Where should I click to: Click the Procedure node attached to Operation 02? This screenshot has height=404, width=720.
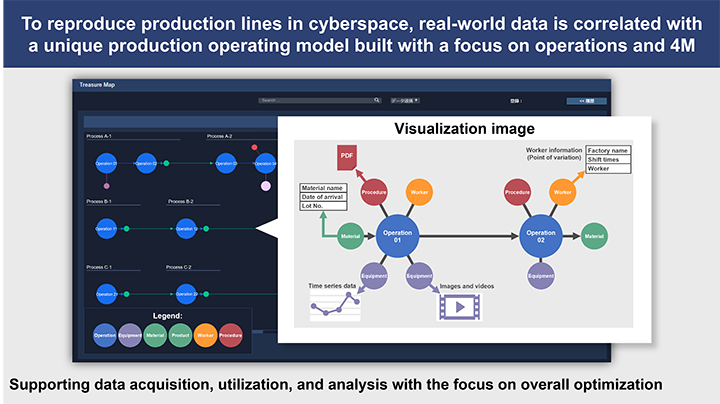(518, 192)
